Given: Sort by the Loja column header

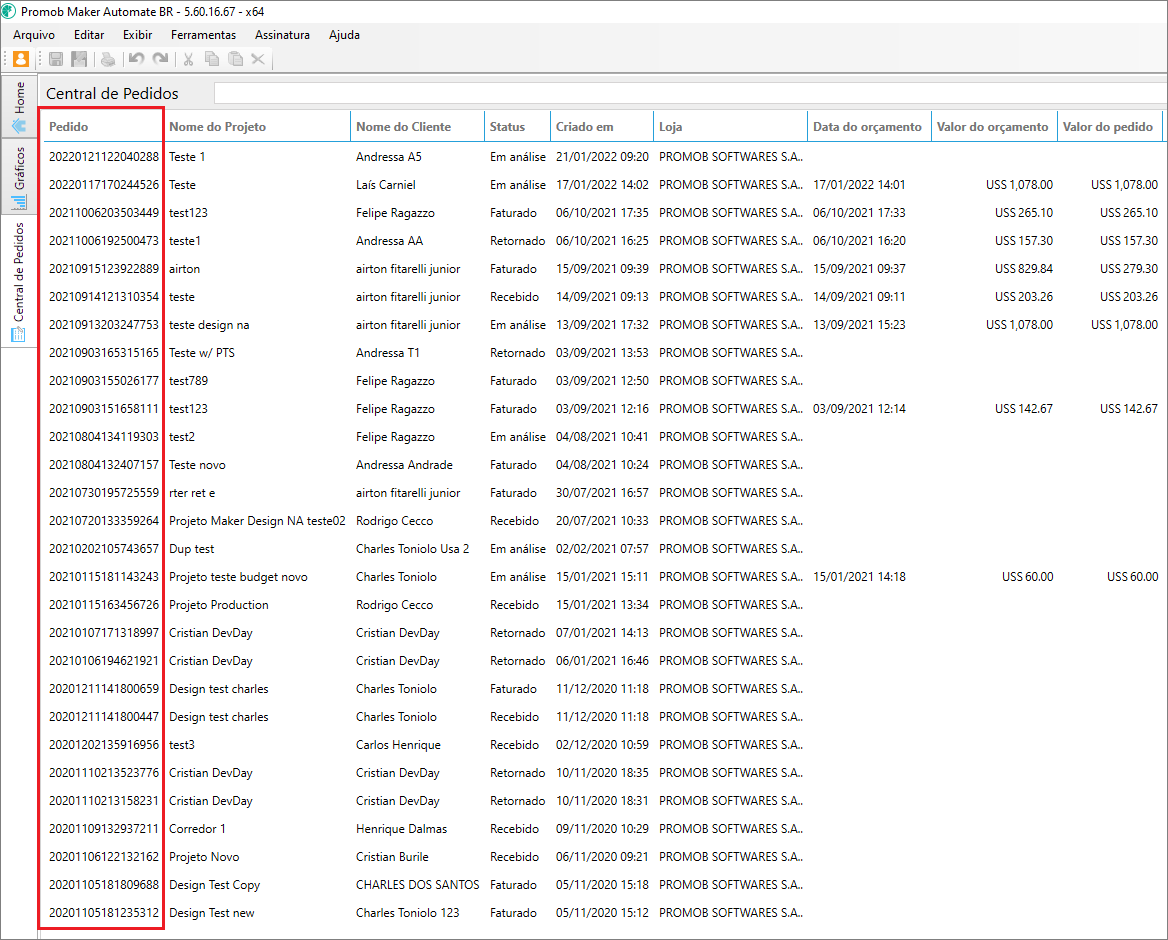Looking at the screenshot, I should coord(730,127).
